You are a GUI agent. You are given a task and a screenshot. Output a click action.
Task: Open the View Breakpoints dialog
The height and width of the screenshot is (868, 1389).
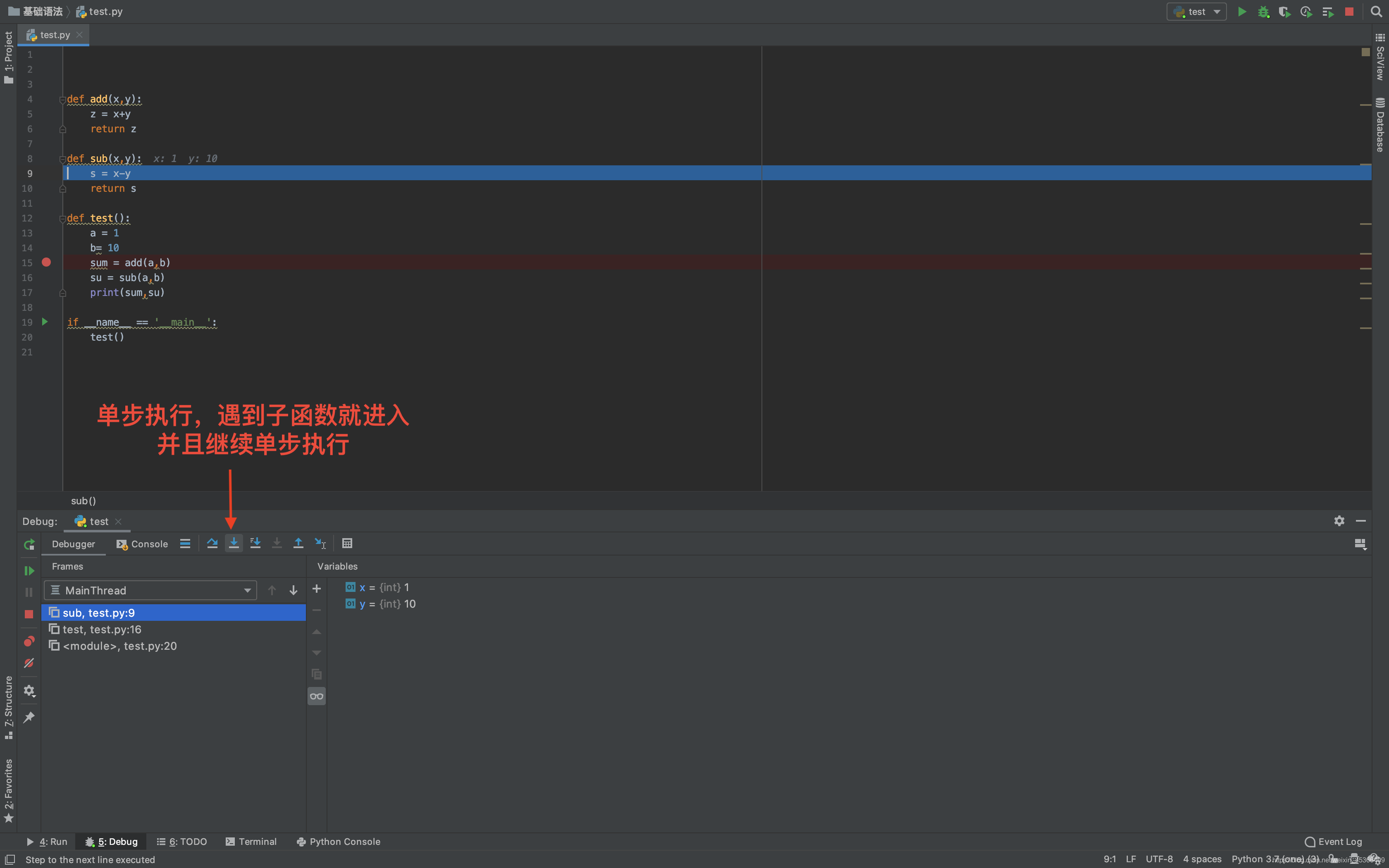tap(29, 641)
